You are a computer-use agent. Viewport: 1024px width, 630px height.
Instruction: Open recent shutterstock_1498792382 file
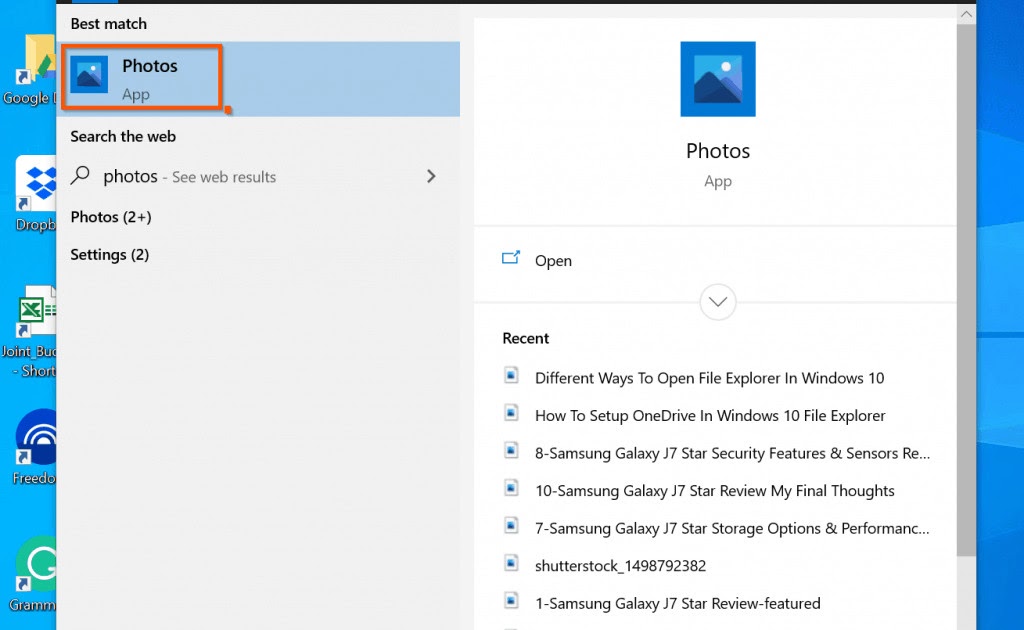point(620,566)
